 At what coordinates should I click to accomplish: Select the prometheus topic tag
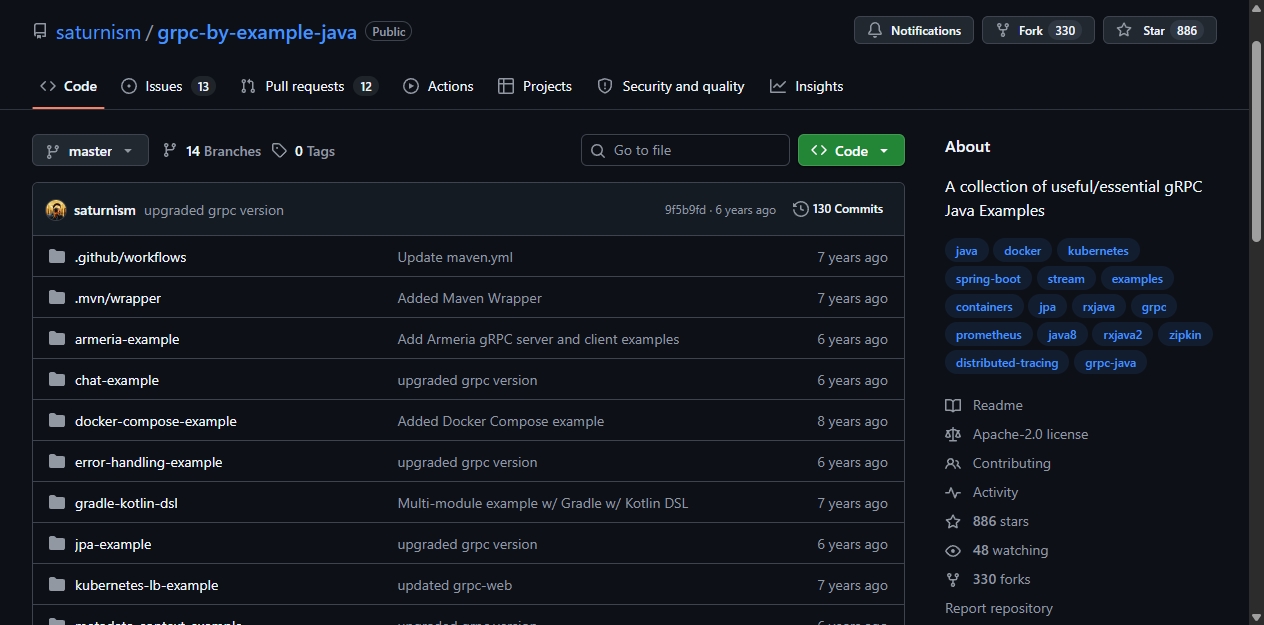(988, 335)
